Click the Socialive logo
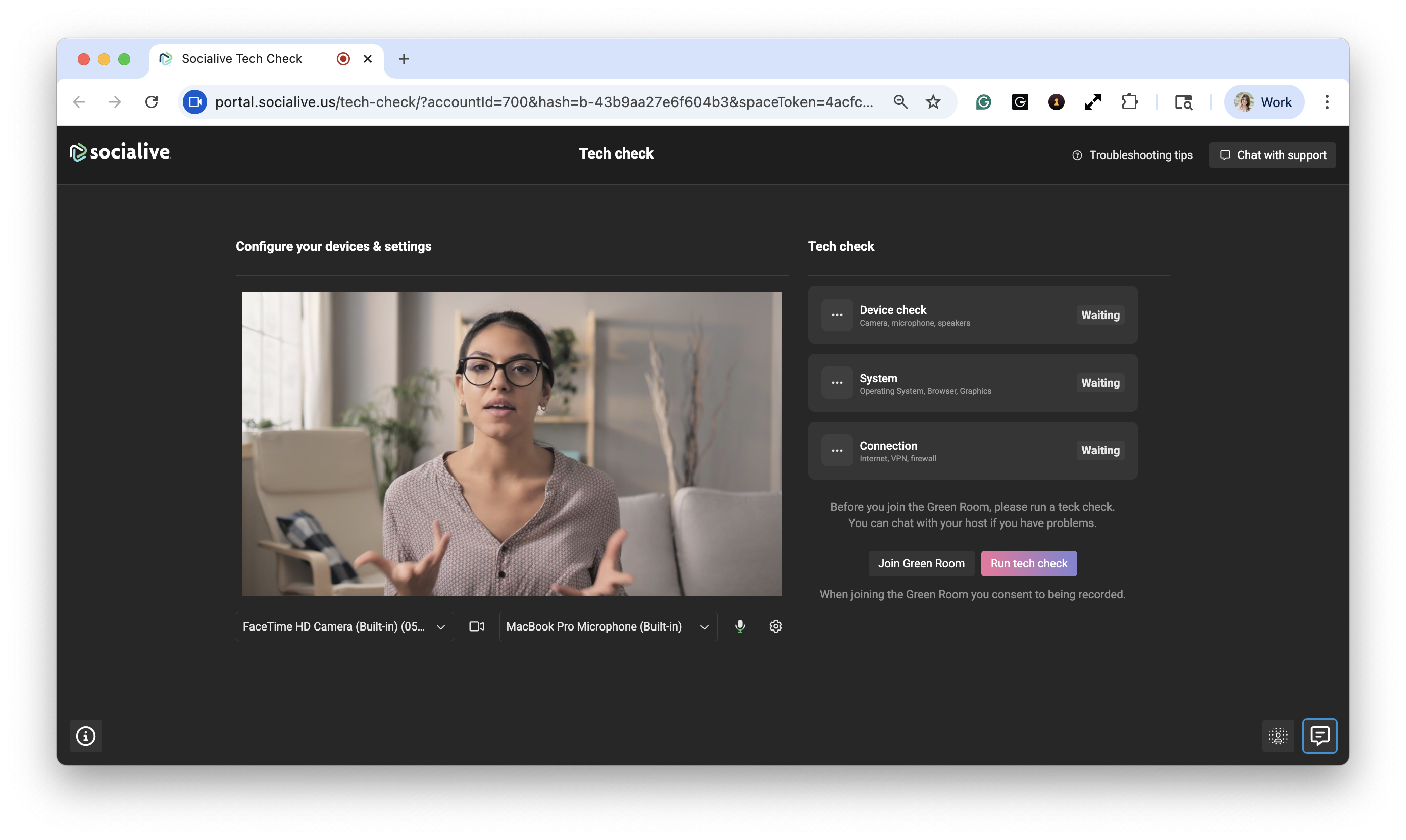This screenshot has width=1406, height=840. click(x=120, y=152)
